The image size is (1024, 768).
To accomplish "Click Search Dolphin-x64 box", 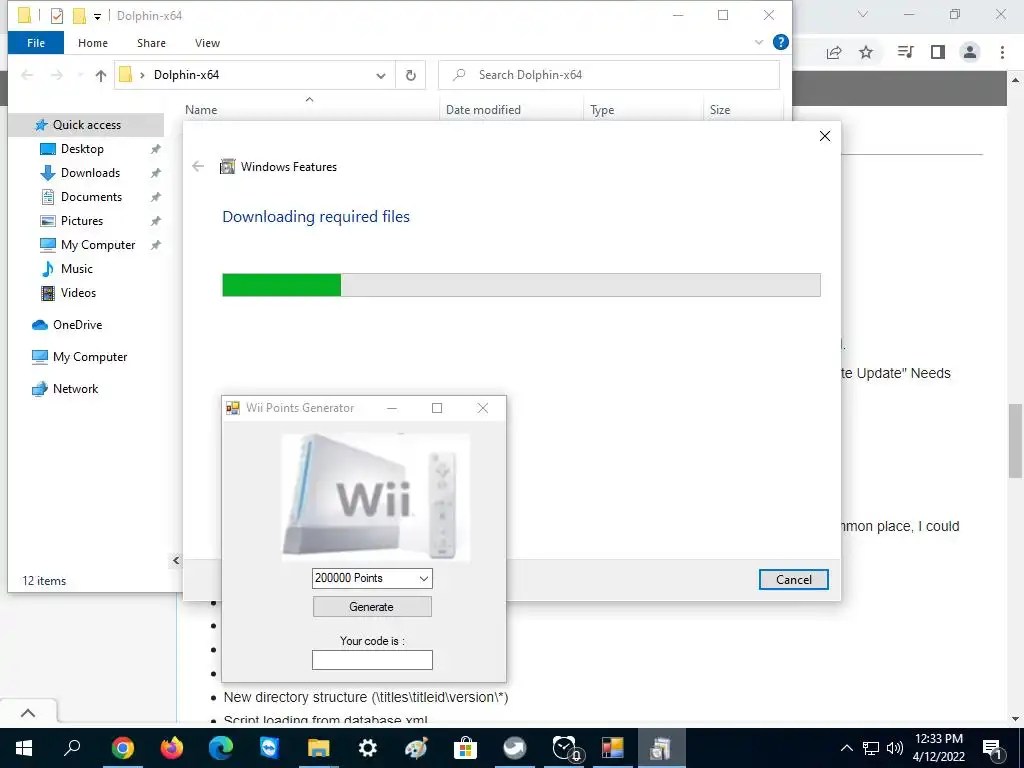I will coord(609,75).
